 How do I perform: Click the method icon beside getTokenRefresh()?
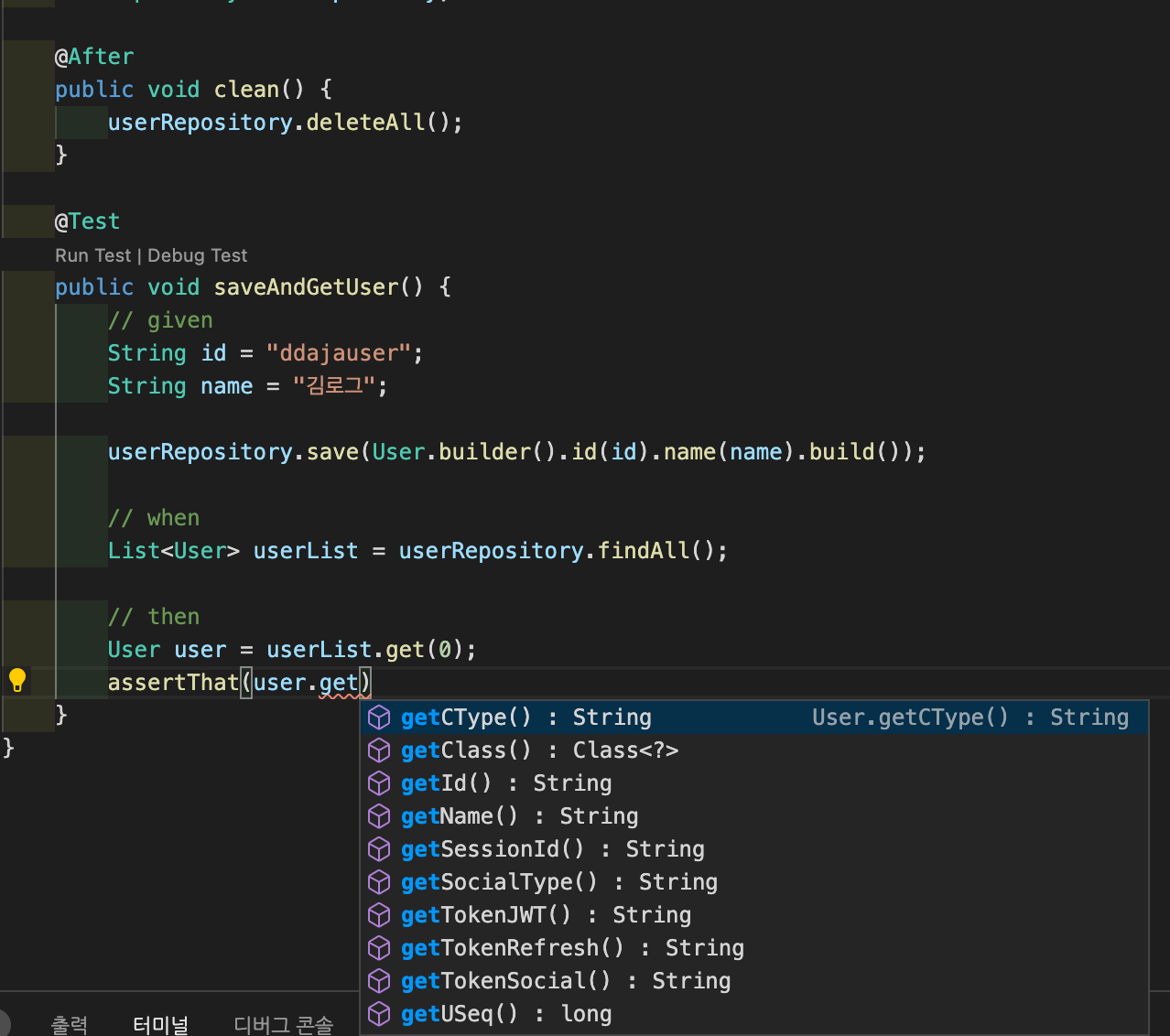click(x=379, y=948)
